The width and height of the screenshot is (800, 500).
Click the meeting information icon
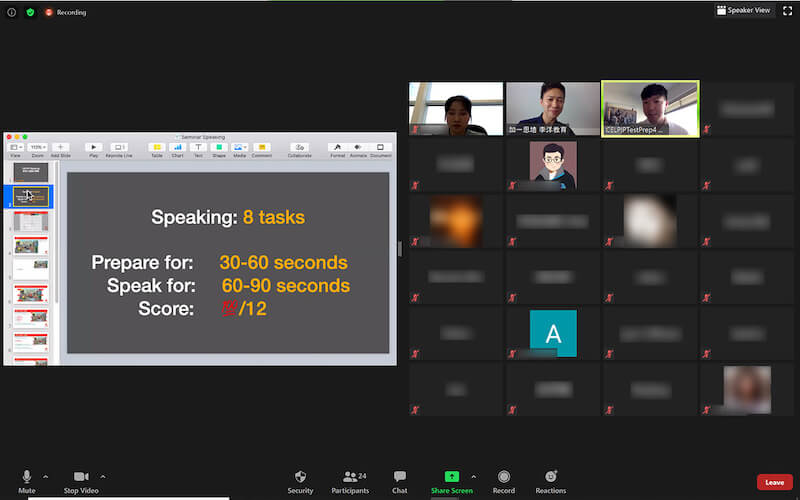(x=12, y=12)
